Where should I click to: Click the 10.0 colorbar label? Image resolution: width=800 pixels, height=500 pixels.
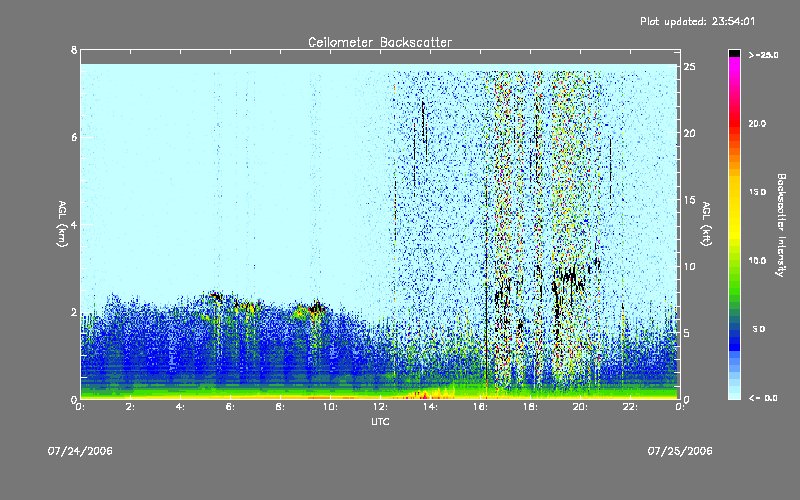(757, 260)
